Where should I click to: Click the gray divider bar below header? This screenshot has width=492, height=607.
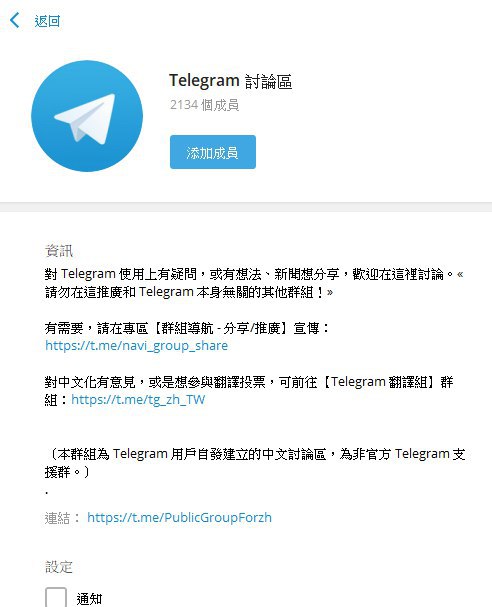[x=246, y=207]
